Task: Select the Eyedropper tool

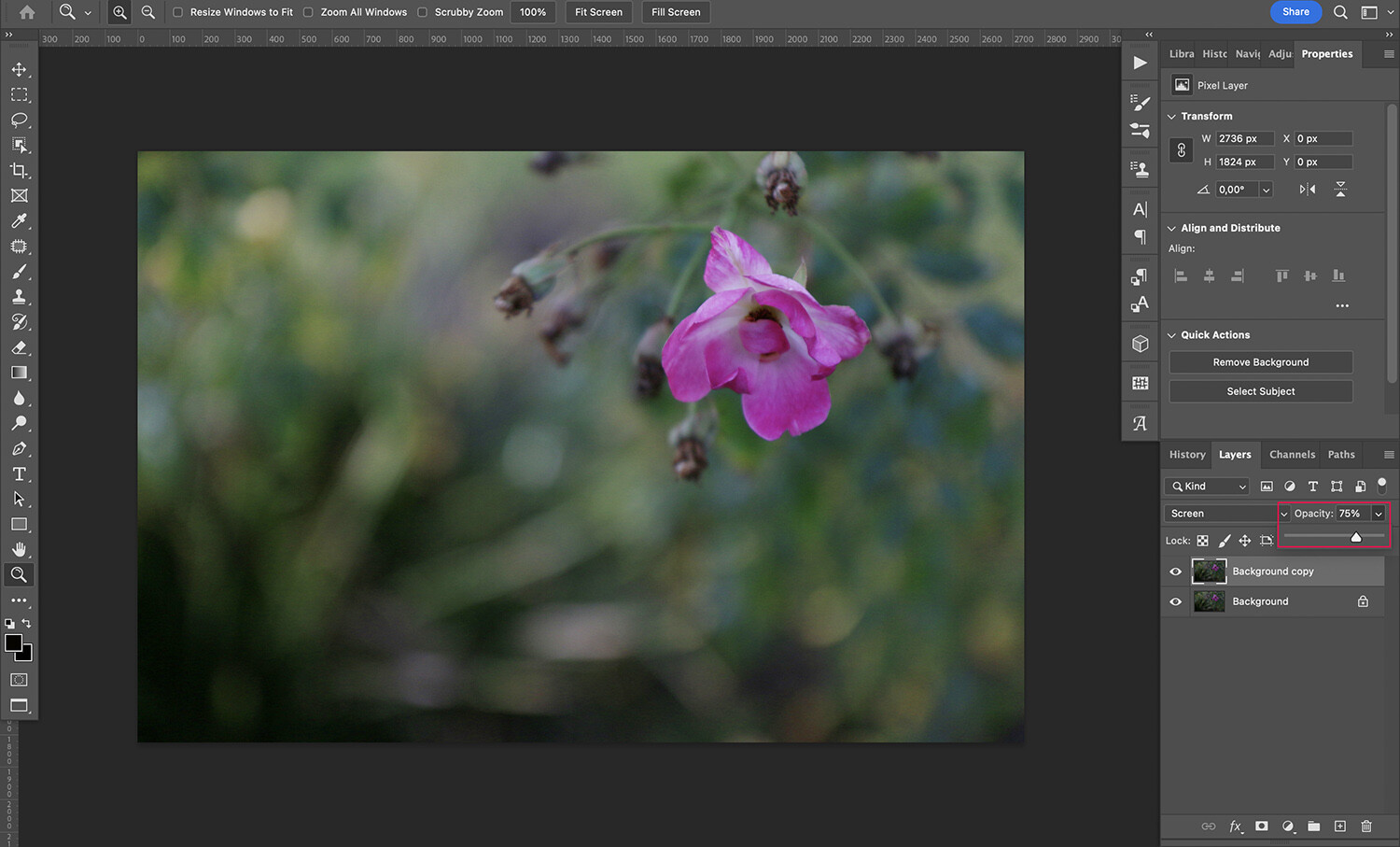Action: pyautogui.click(x=19, y=221)
